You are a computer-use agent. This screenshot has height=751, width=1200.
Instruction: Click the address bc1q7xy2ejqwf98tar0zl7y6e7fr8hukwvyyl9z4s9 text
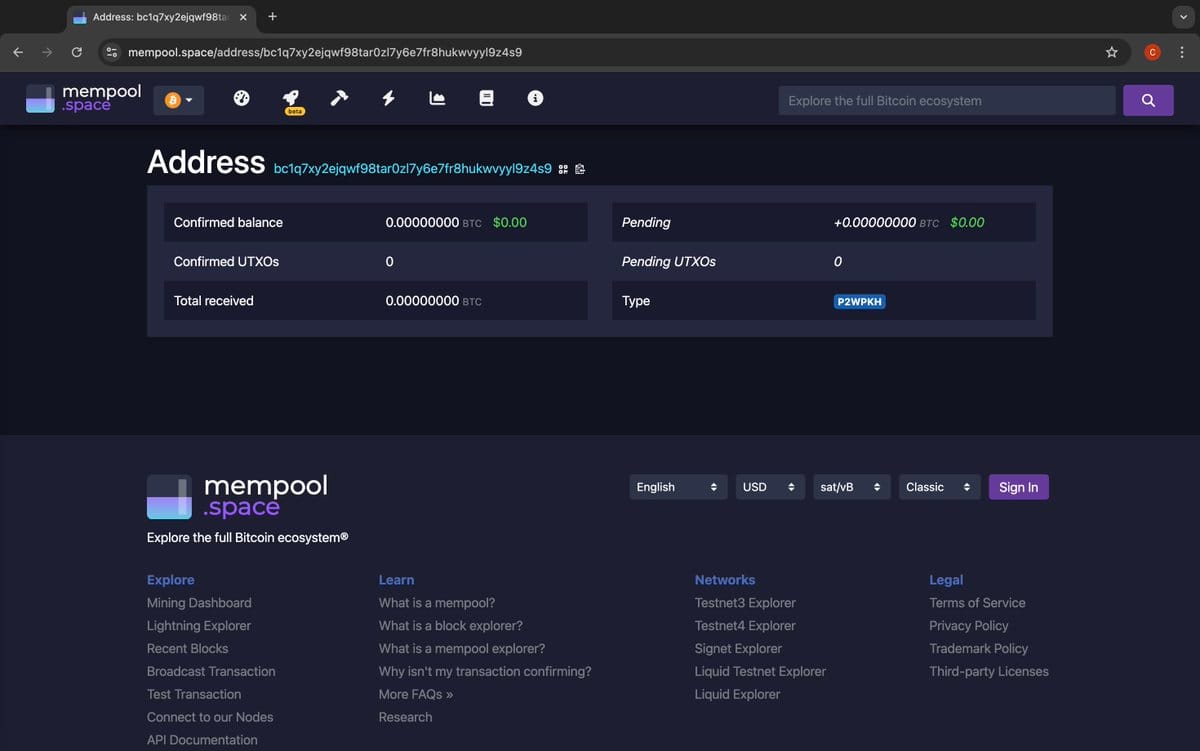tap(412, 168)
